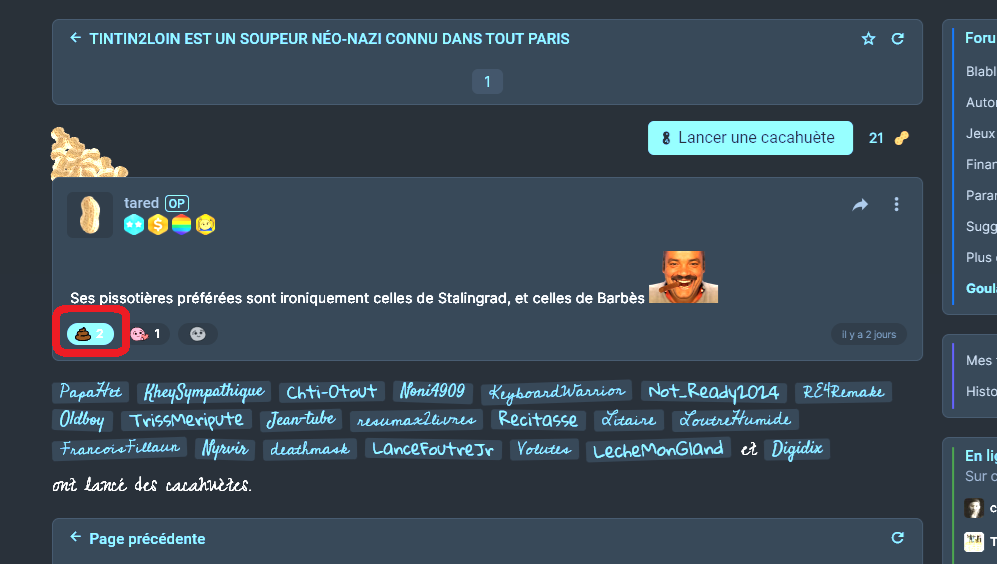Toggle the poop emoji reaction
Viewport: 997px width, 564px height.
[90, 334]
